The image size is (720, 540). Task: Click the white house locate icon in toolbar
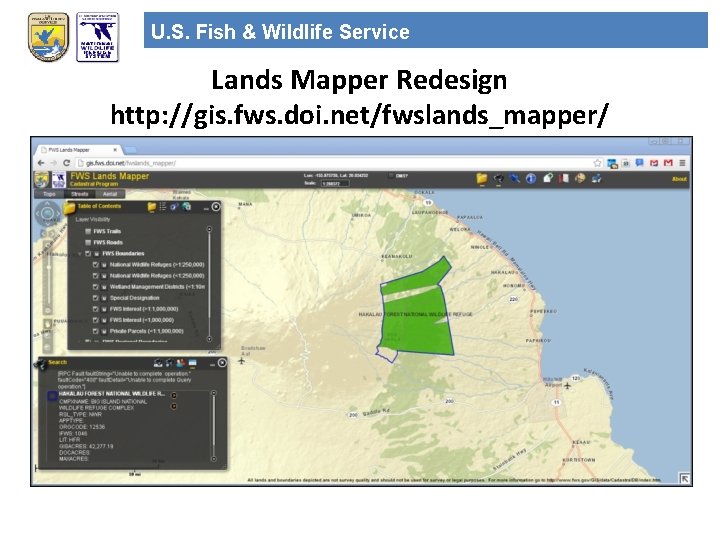point(548,178)
